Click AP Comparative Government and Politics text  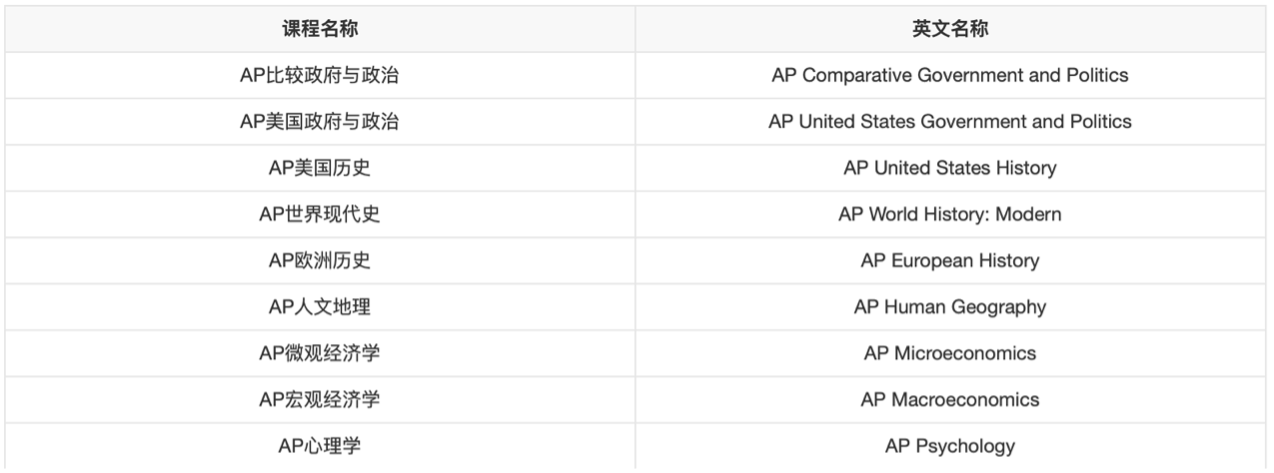950,75
